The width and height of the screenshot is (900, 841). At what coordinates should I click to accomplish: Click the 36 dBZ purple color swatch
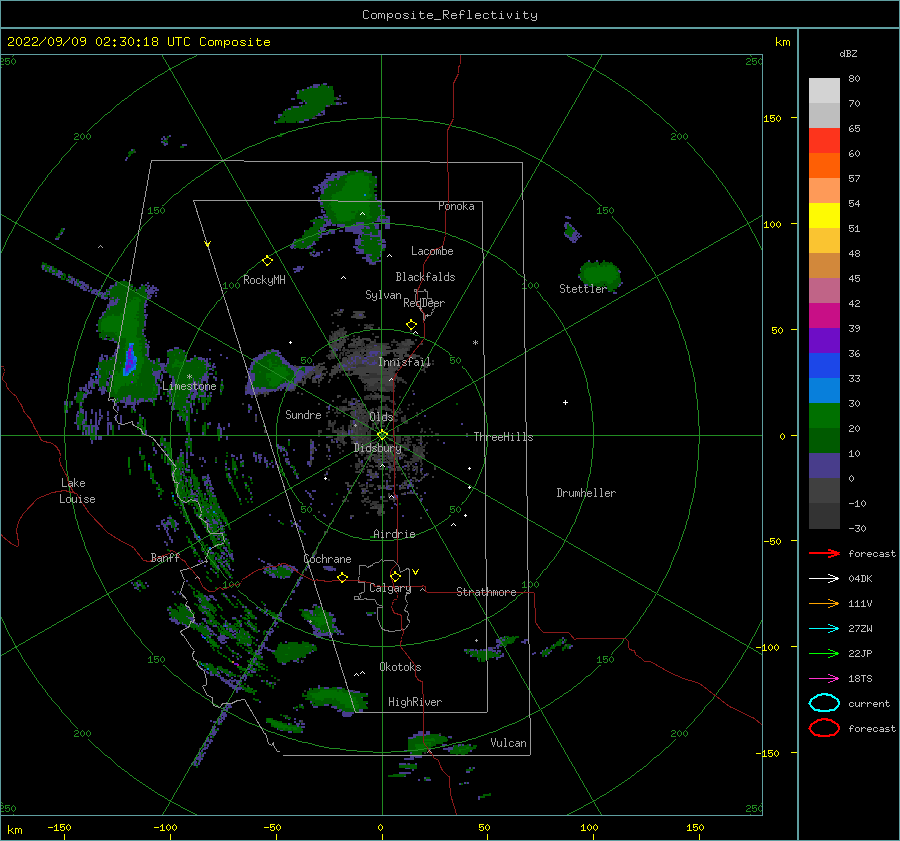pyautogui.click(x=824, y=340)
